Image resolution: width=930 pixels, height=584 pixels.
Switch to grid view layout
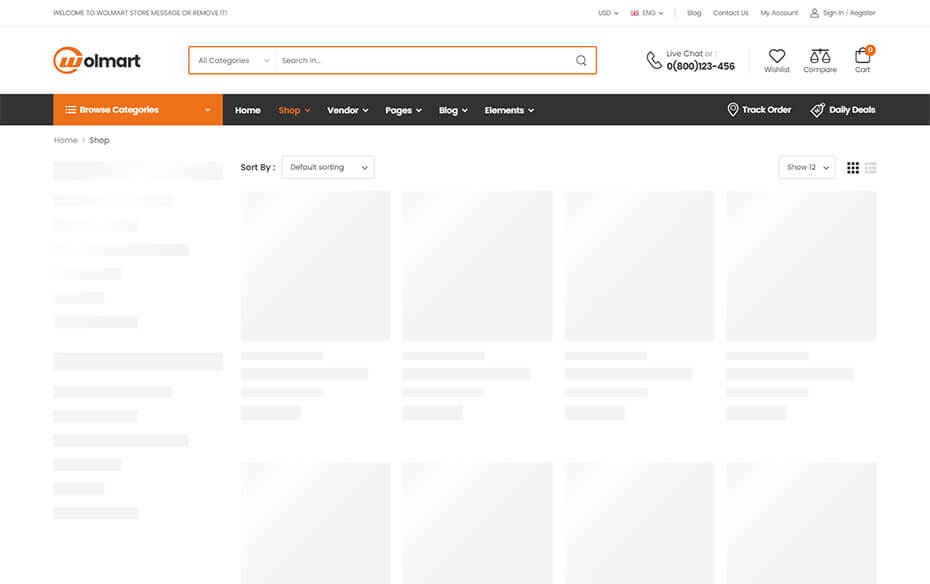pos(853,168)
